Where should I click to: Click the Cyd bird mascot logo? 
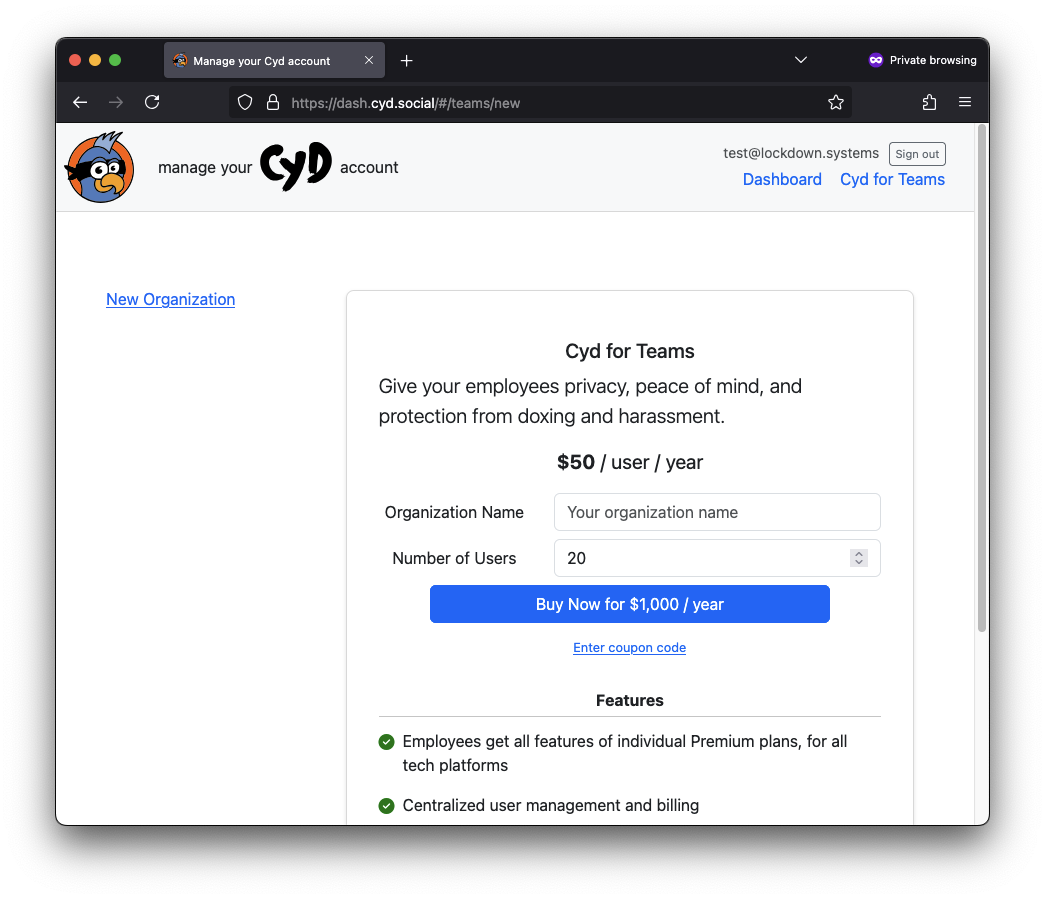click(x=100, y=167)
